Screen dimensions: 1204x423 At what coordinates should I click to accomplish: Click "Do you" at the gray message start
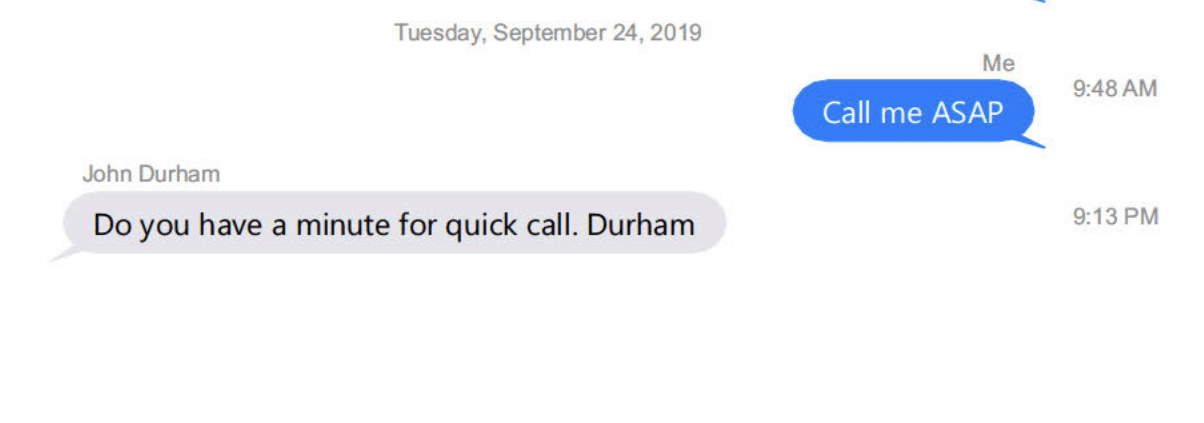[x=142, y=224]
